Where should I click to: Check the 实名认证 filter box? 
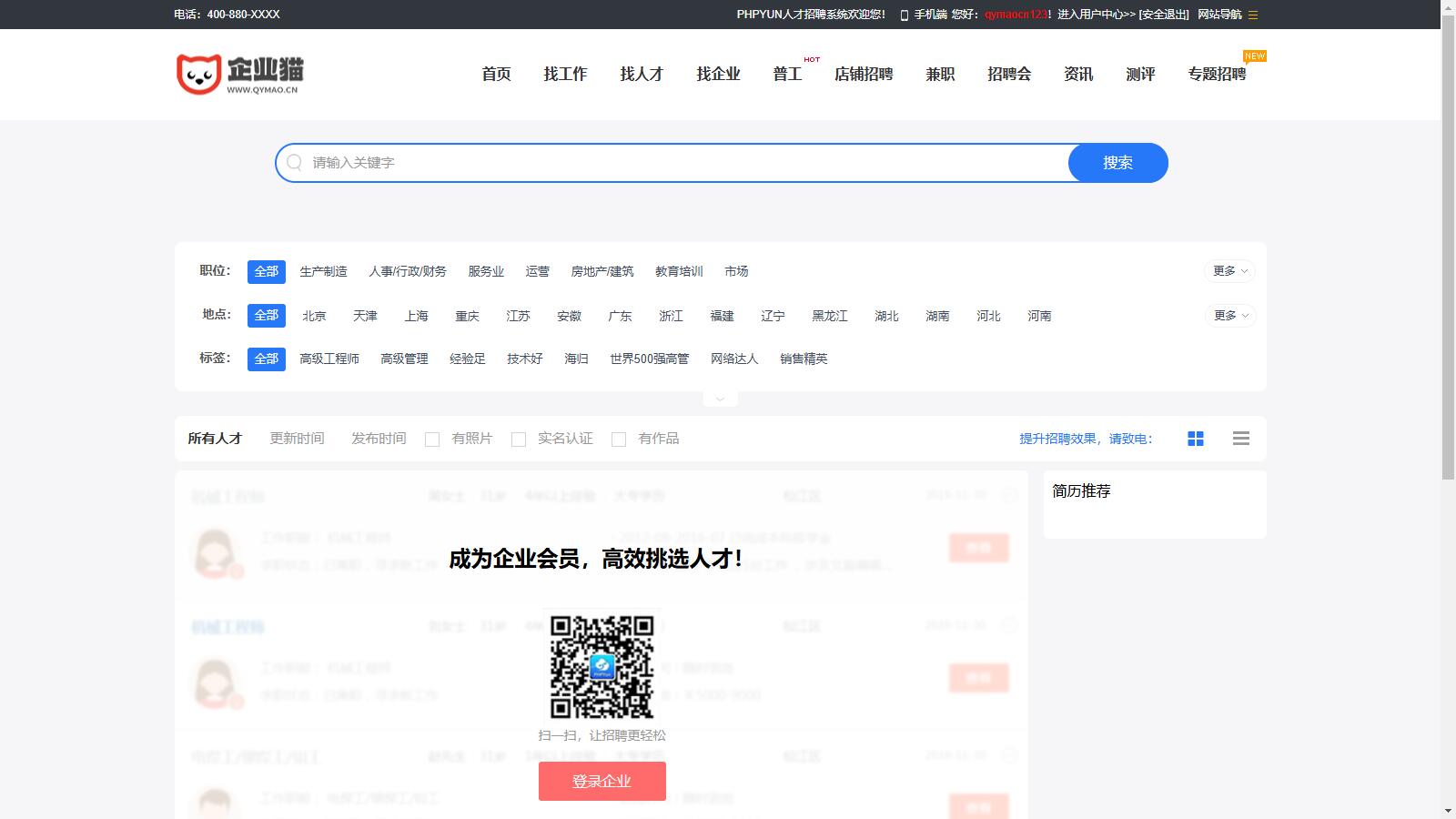[x=519, y=440]
